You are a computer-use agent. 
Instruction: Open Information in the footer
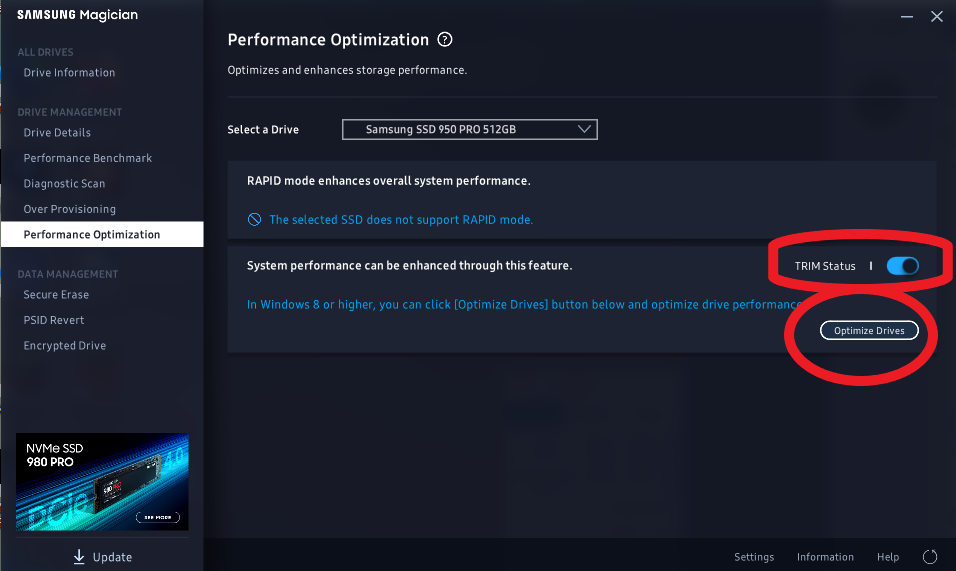click(x=825, y=557)
